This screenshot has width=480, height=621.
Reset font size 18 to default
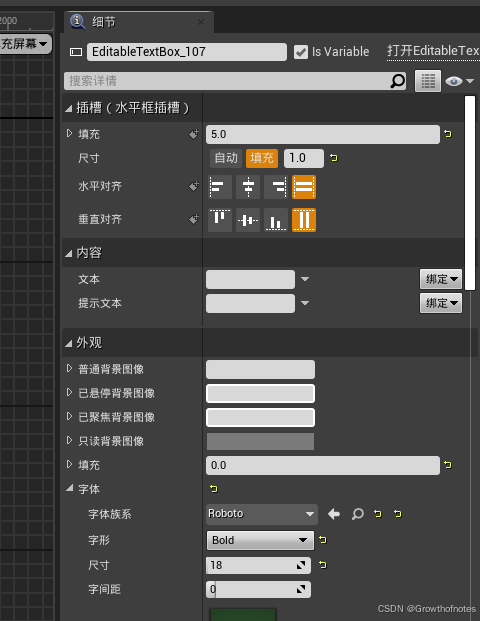click(323, 565)
